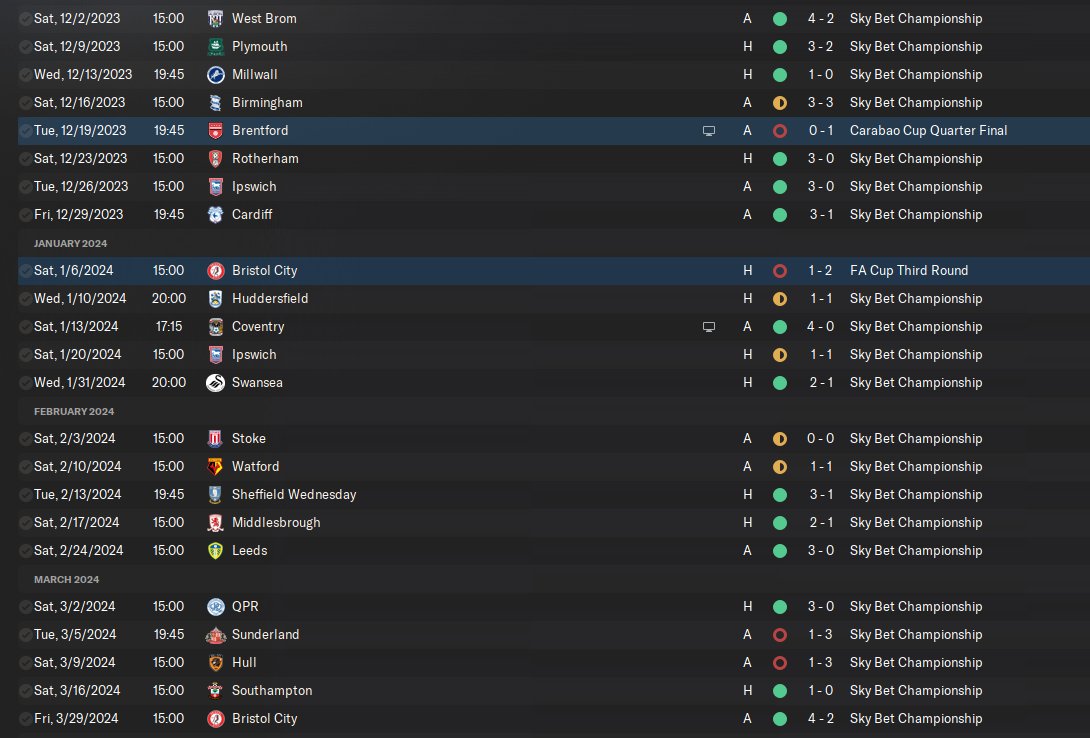
Task: Click the Leeds club badge
Action: coord(215,551)
